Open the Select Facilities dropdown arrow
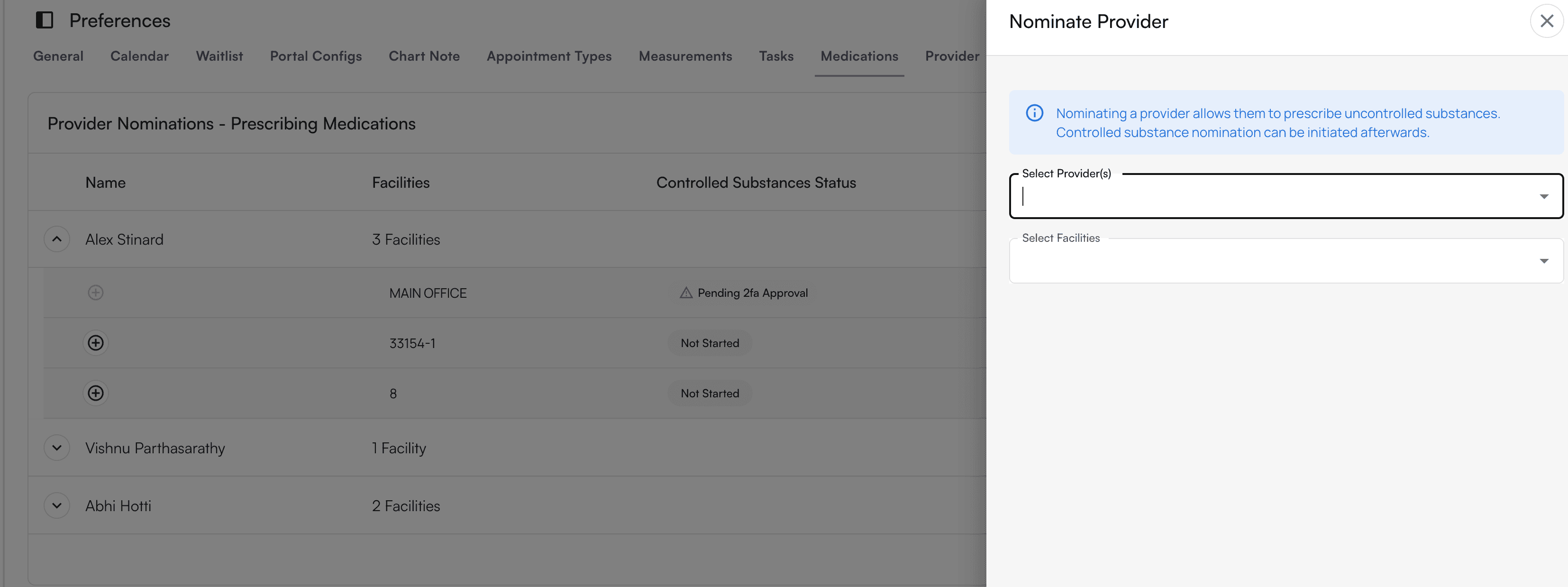 (x=1544, y=260)
